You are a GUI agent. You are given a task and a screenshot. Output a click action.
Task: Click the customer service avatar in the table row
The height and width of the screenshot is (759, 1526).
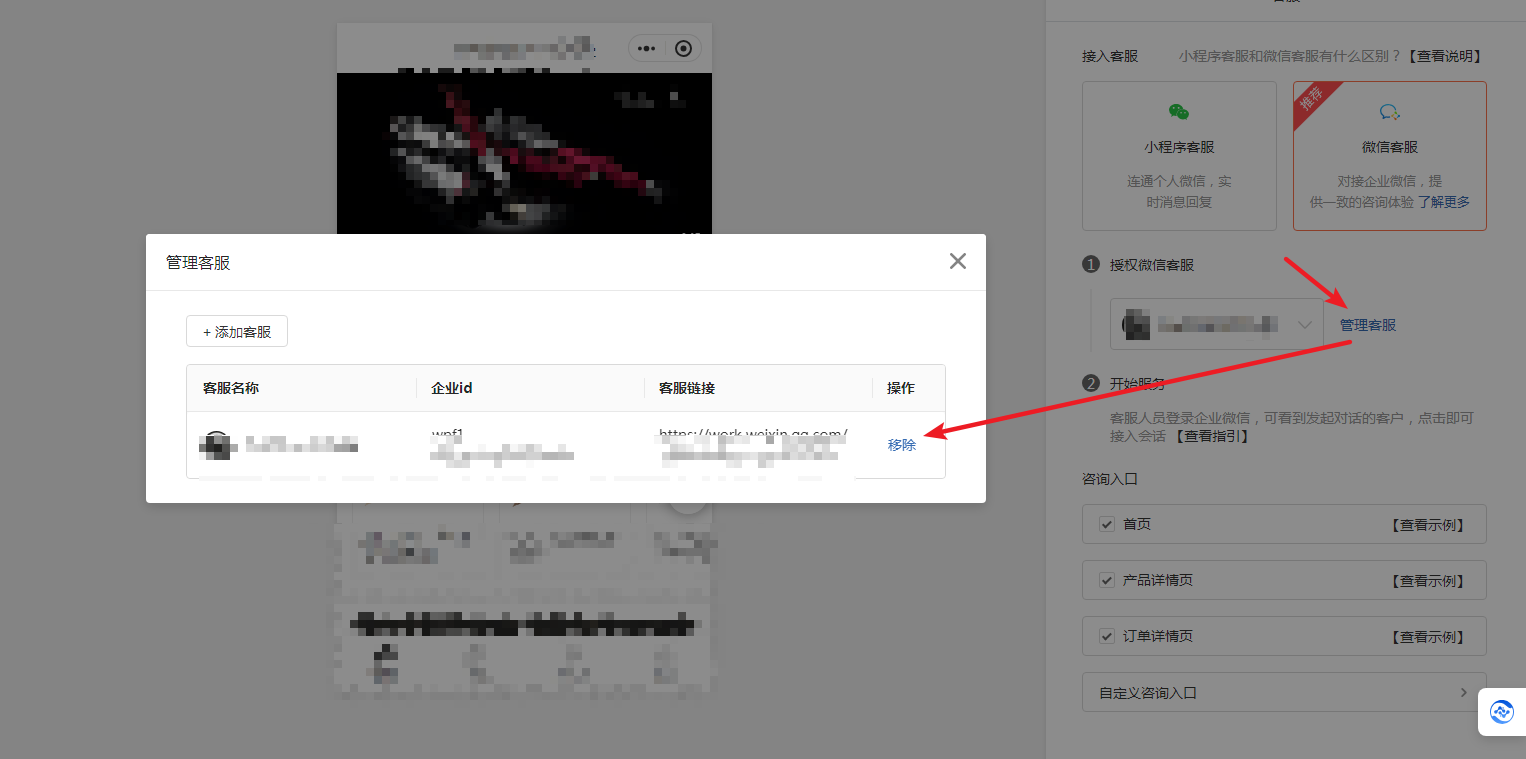[216, 445]
